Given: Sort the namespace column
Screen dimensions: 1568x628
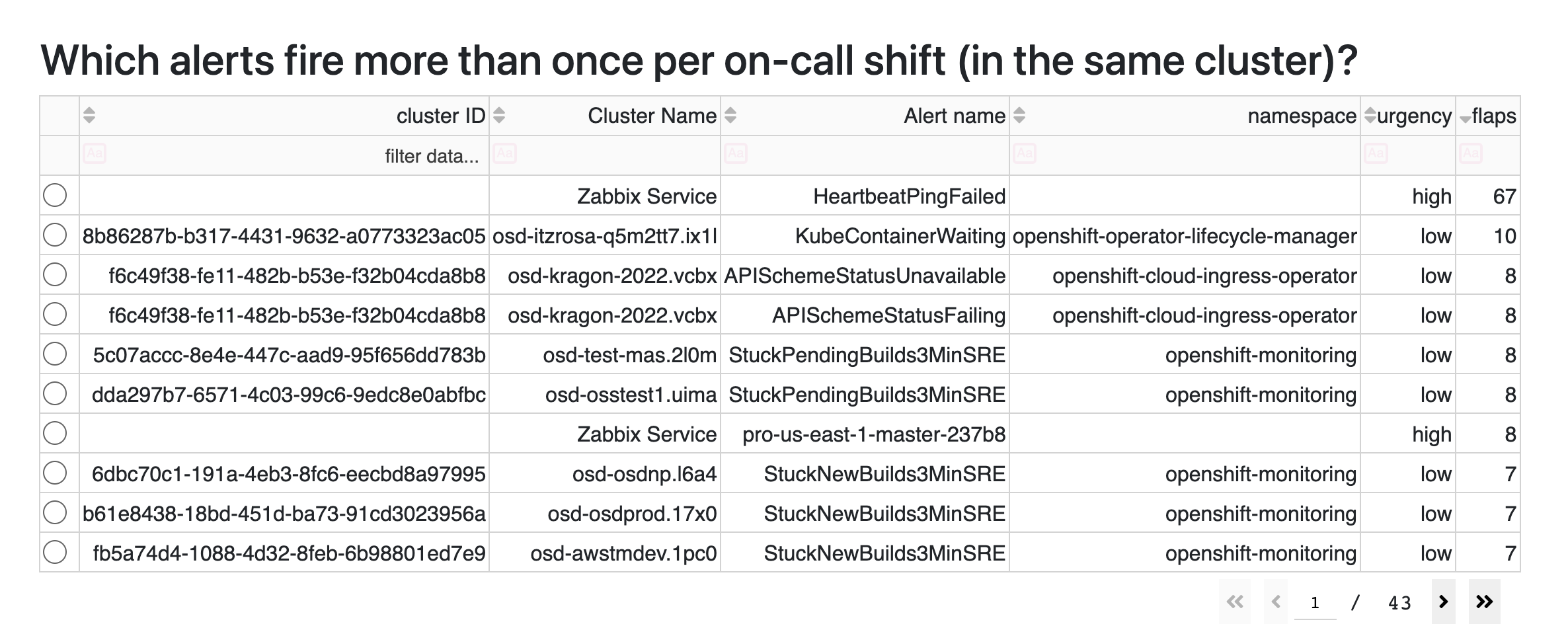Looking at the screenshot, I should (1019, 116).
